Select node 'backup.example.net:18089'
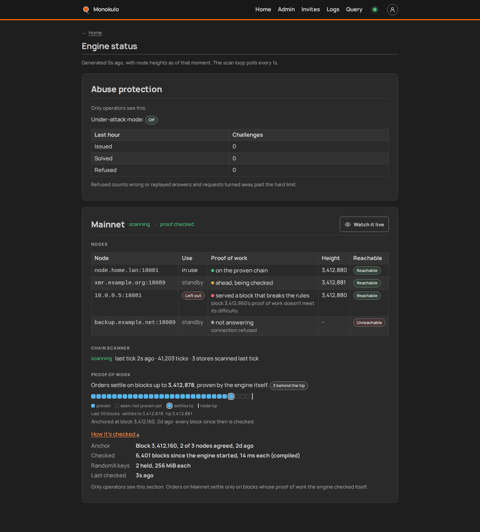 tap(135, 322)
